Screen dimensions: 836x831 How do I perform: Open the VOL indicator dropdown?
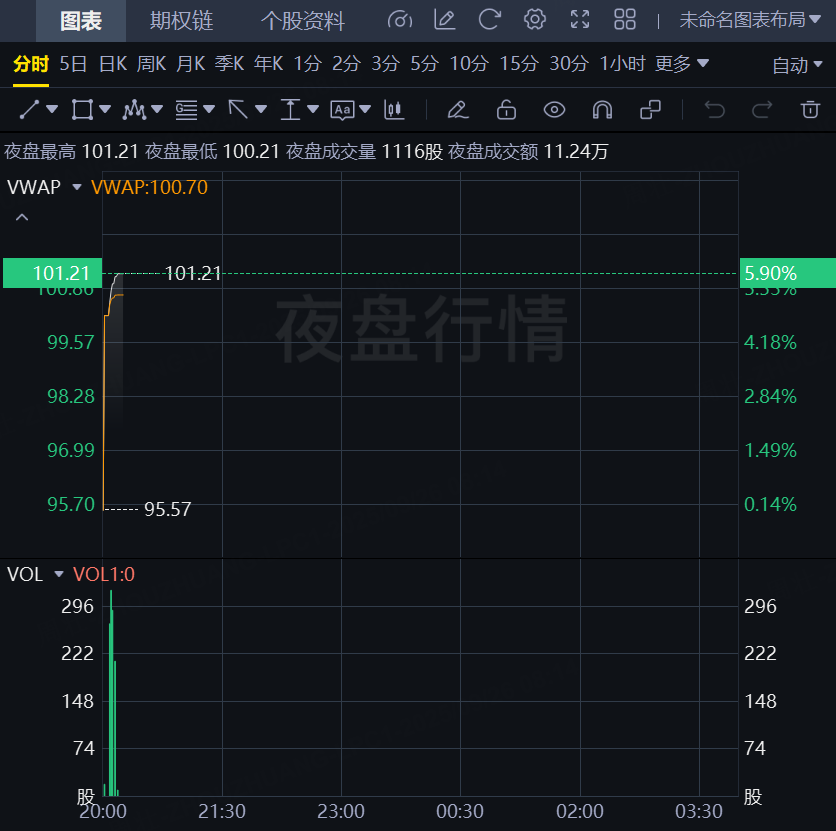[x=59, y=574]
